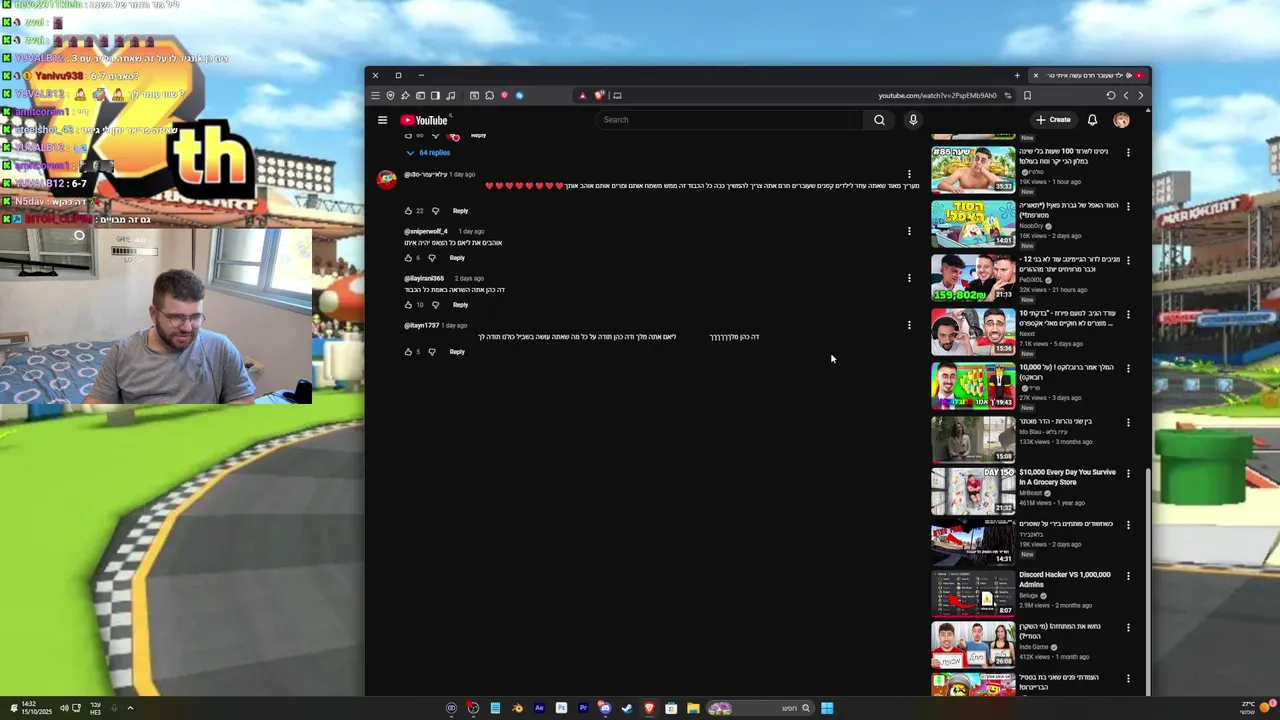Open the Brave shields lion icon in address bar
Screen dimensions: 1280x720
pyautogui.click(x=598, y=96)
